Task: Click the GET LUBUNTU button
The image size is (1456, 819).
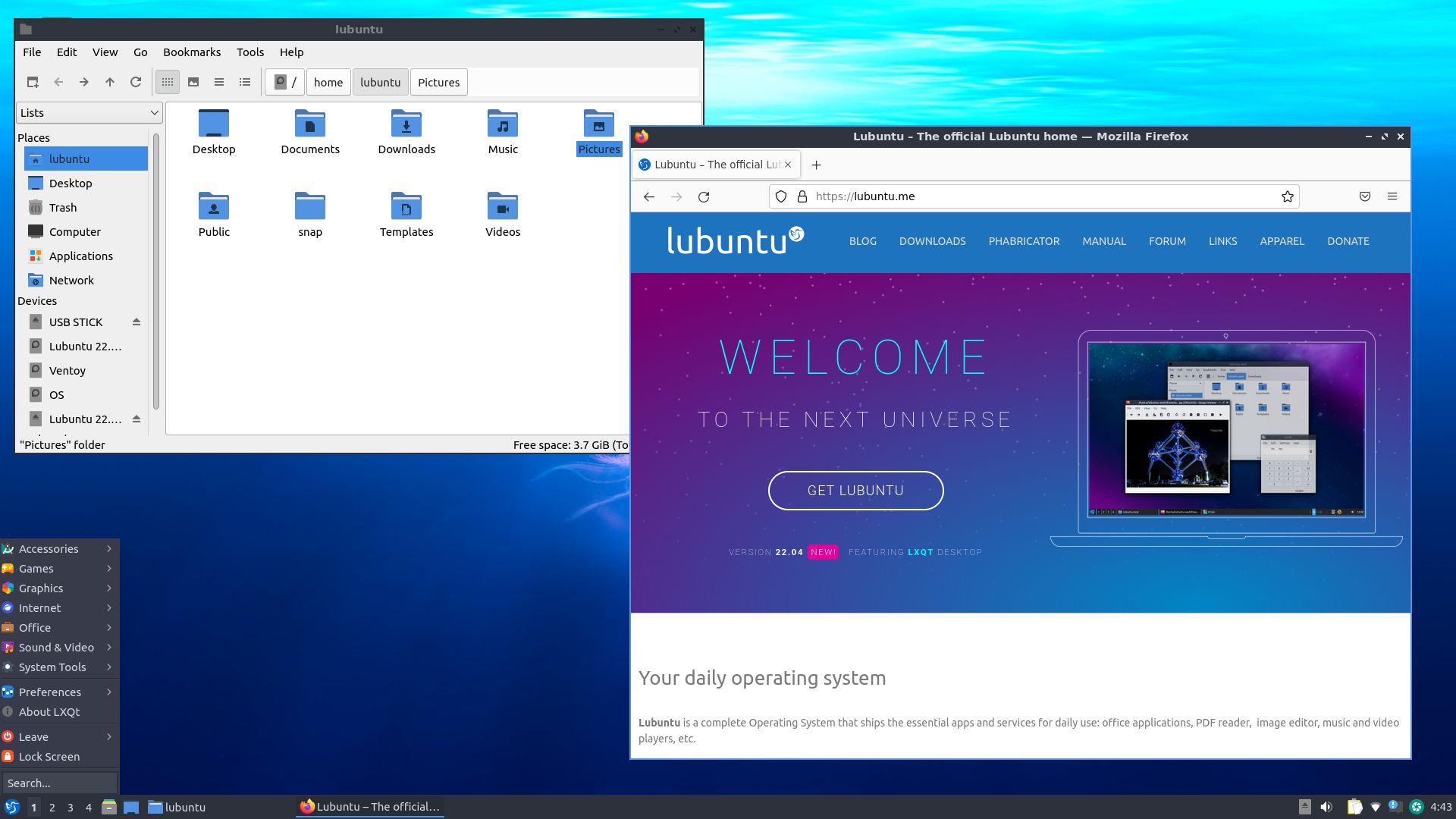Action: (x=855, y=491)
